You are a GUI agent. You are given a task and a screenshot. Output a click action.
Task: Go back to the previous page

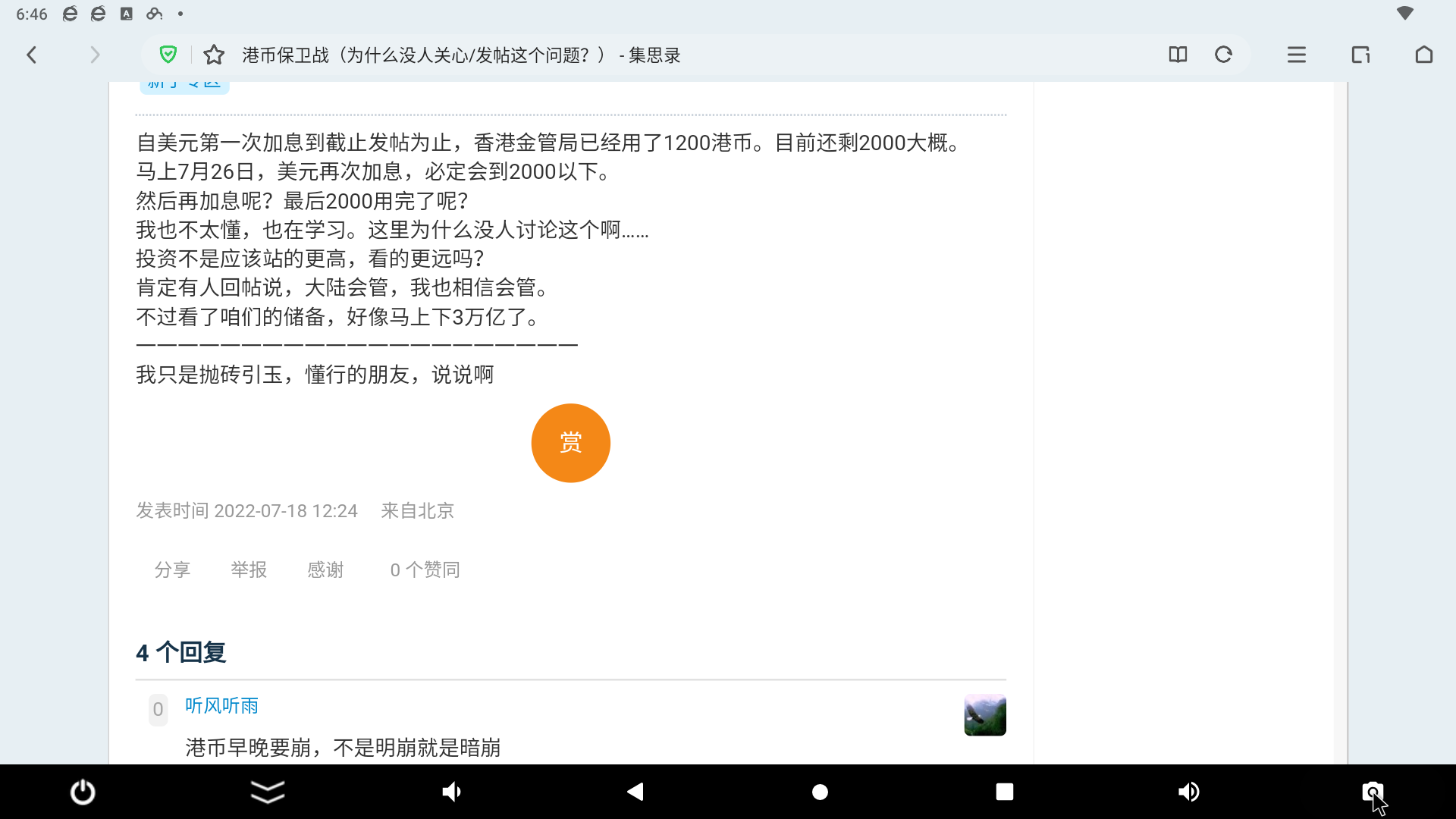point(31,55)
